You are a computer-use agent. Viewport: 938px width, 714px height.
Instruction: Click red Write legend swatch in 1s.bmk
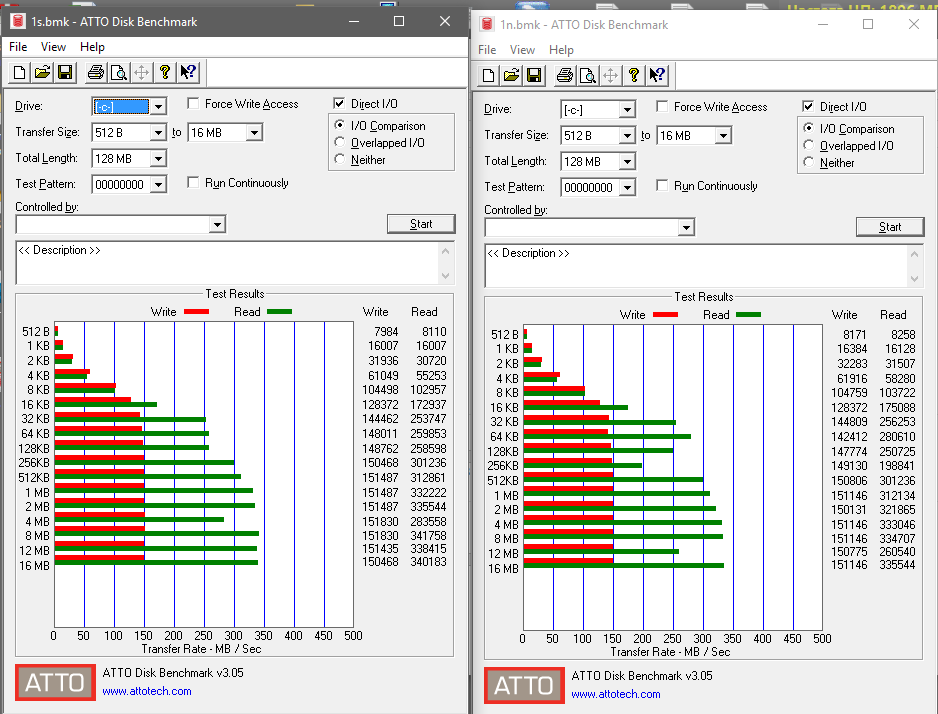(x=196, y=312)
